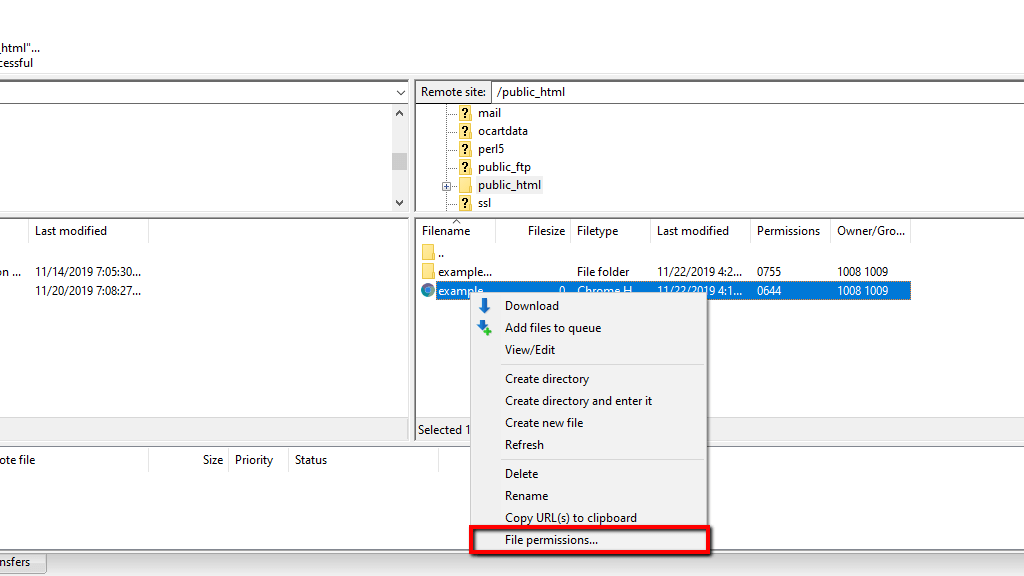Viewport: 1024px width, 576px height.
Task: Choose File permissions from the context menu
Action: (x=550, y=539)
